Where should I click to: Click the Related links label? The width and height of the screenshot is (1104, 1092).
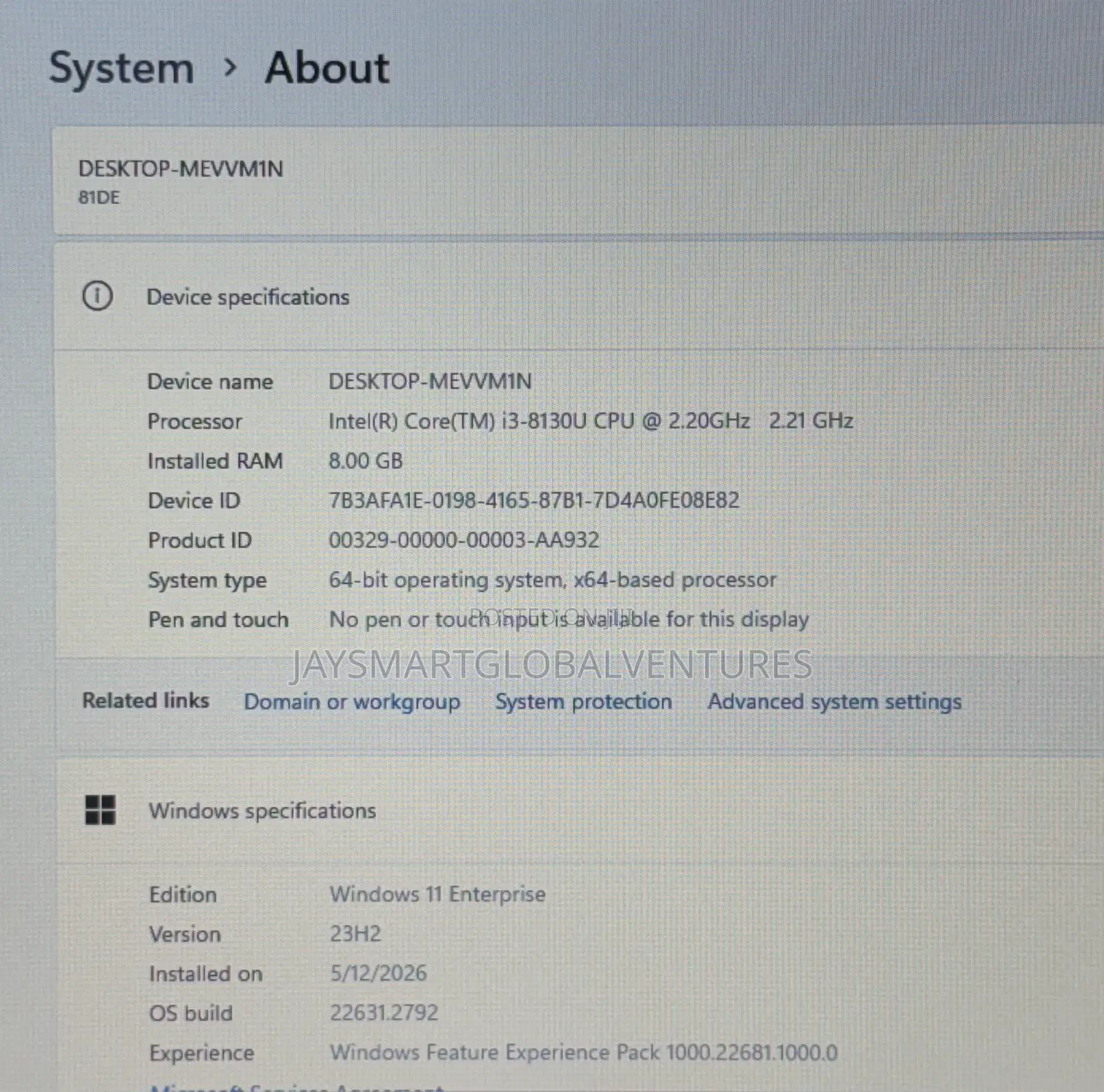click(146, 700)
